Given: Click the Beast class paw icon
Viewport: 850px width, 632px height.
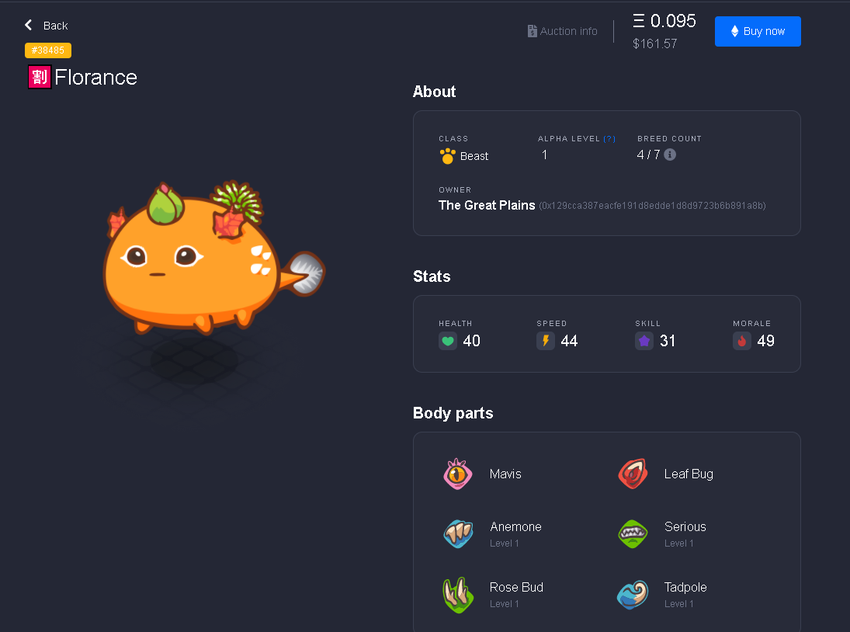Looking at the screenshot, I should point(447,156).
